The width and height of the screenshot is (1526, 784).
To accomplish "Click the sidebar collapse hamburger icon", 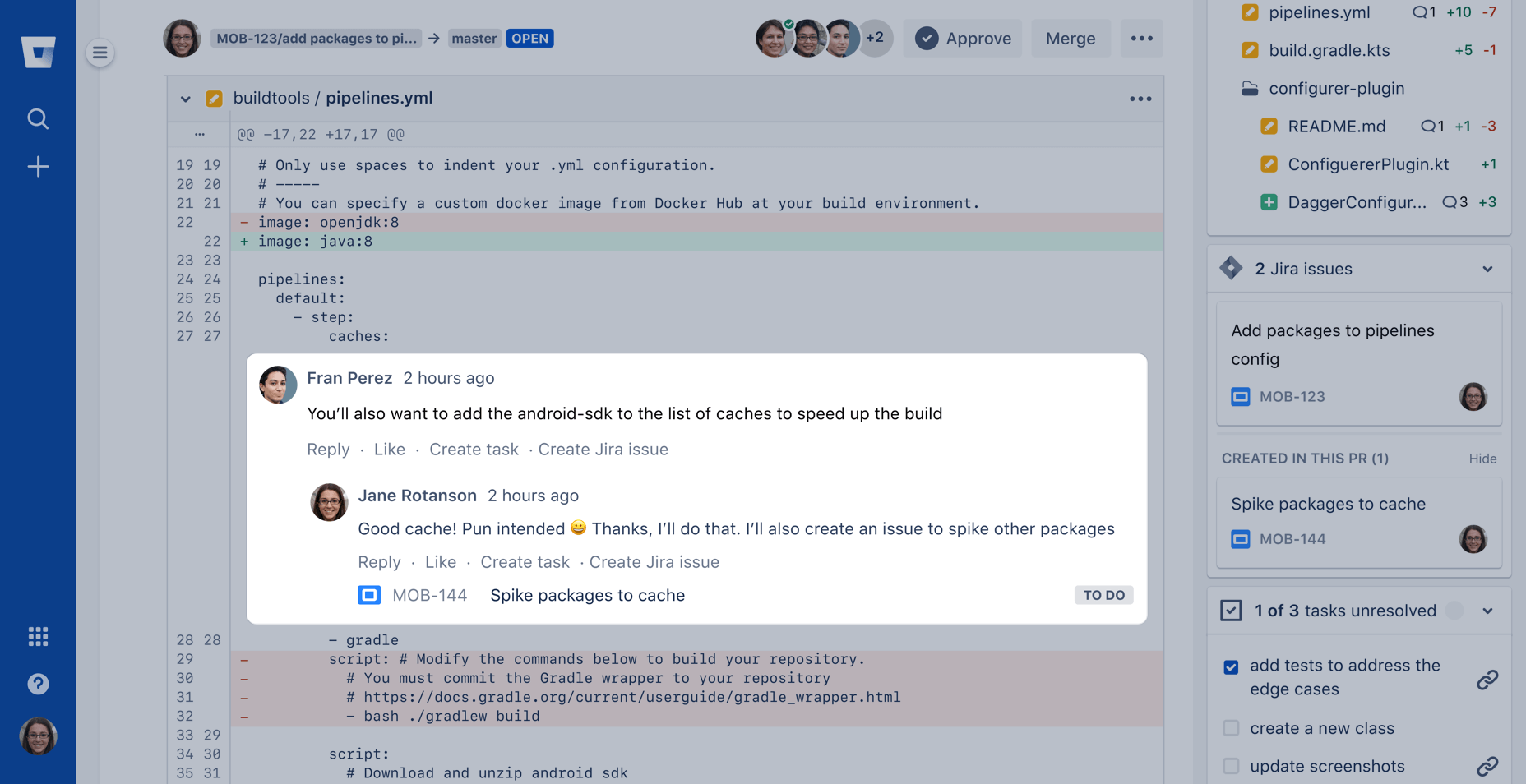I will point(99,52).
